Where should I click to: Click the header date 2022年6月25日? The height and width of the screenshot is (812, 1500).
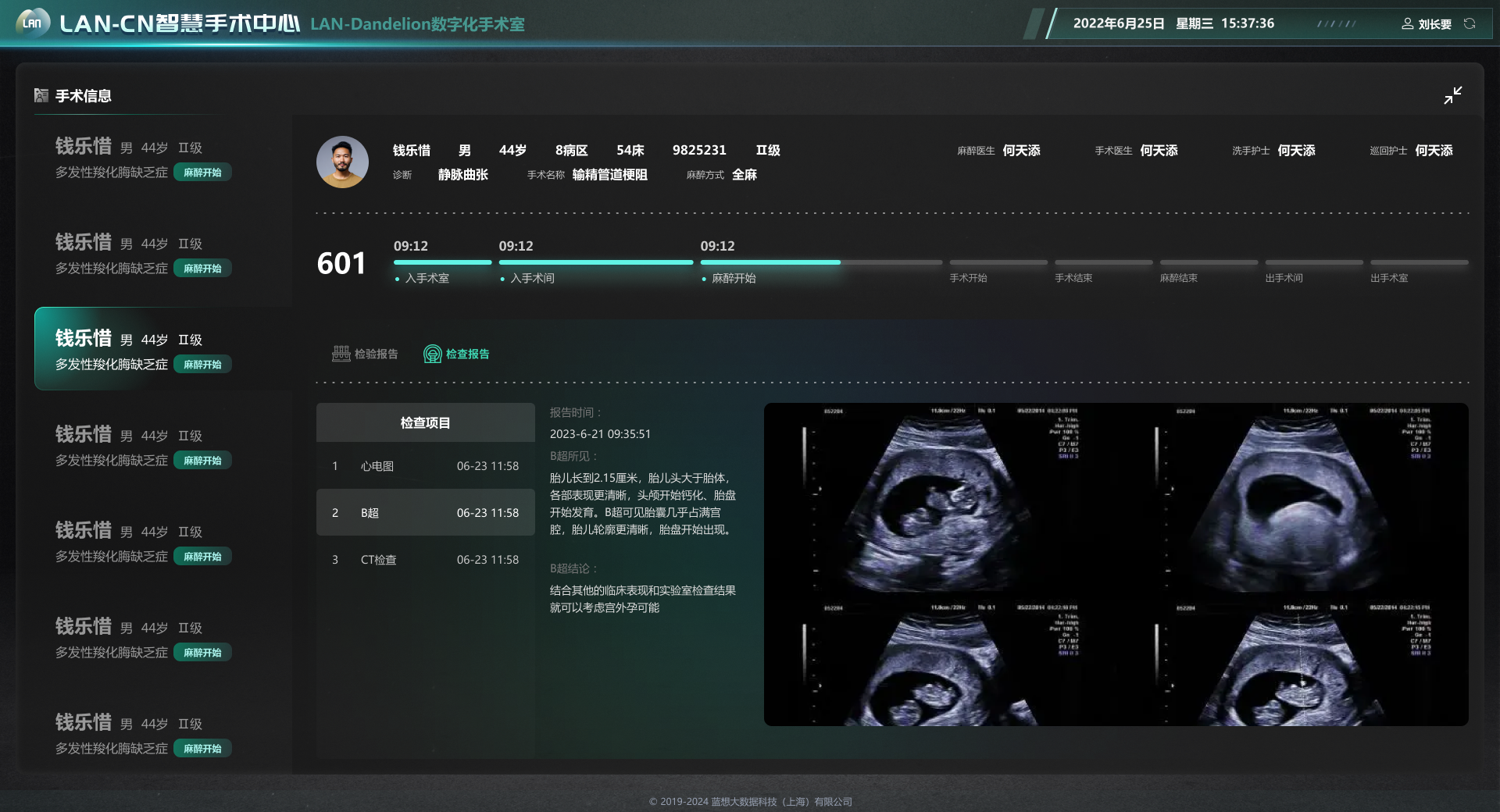coord(1119,23)
